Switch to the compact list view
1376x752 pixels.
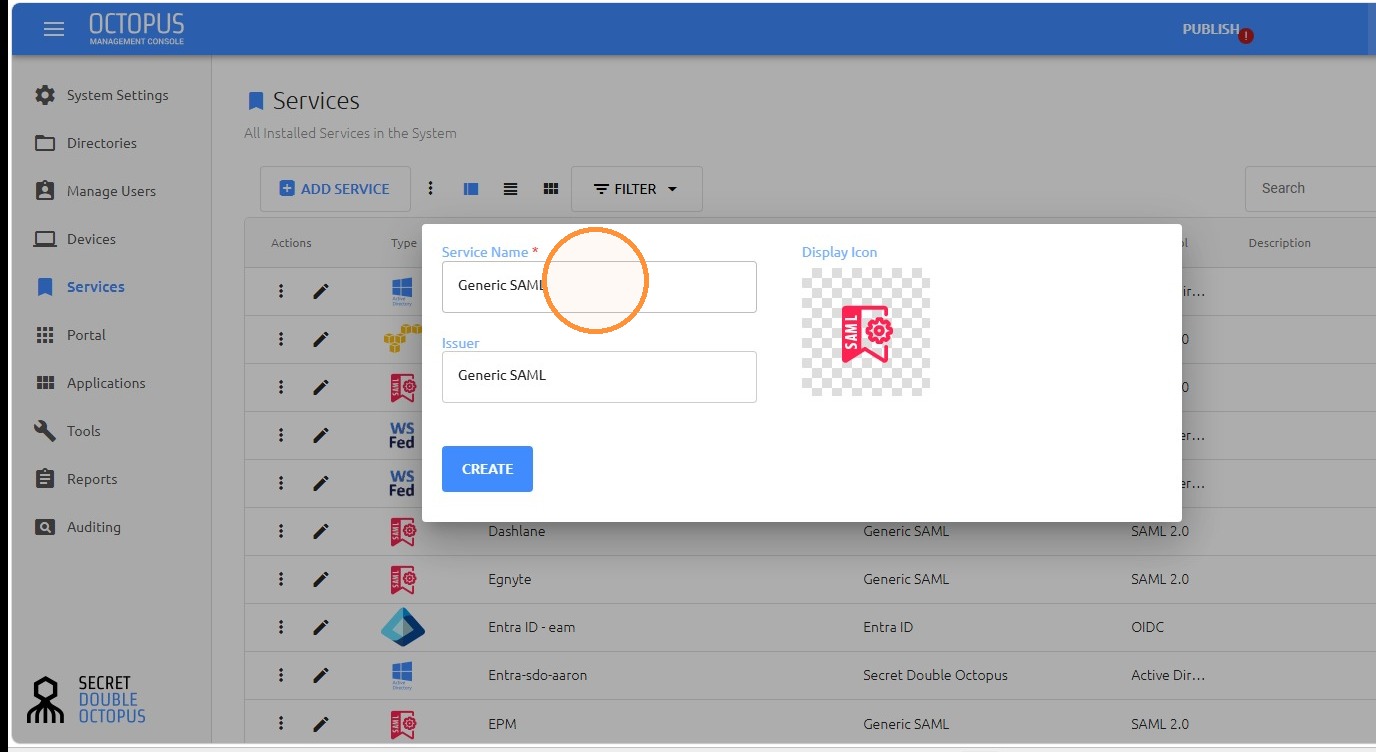[510, 188]
